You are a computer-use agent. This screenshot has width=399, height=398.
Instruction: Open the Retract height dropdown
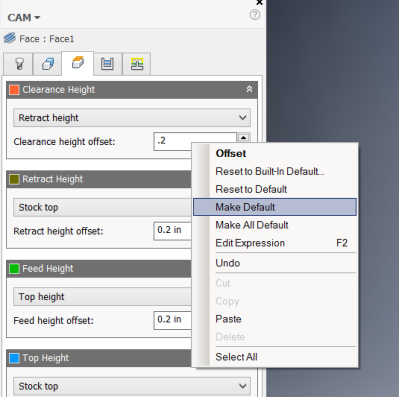pyautogui.click(x=132, y=118)
